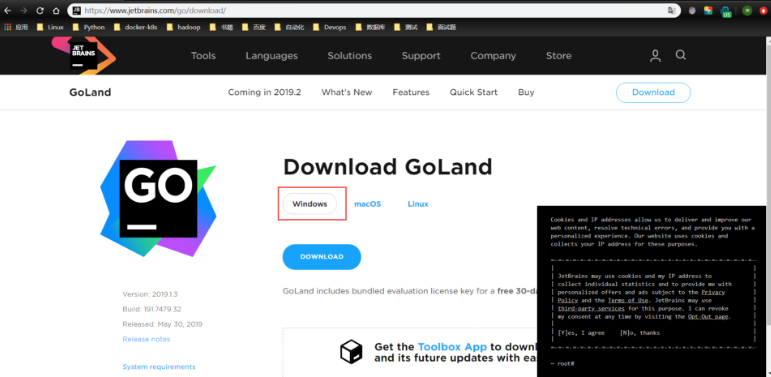771x377 pixels.
Task: Click the red circular update icon
Action: (763, 10)
